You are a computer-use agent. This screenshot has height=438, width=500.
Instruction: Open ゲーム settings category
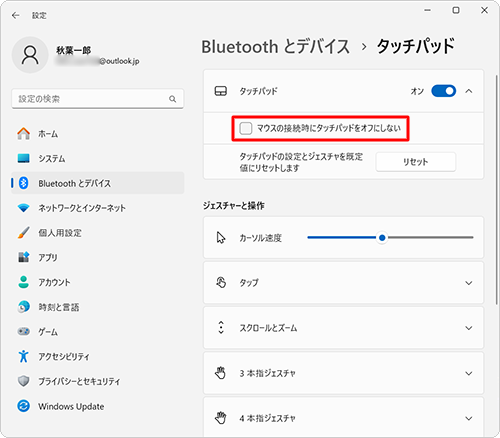click(98, 332)
